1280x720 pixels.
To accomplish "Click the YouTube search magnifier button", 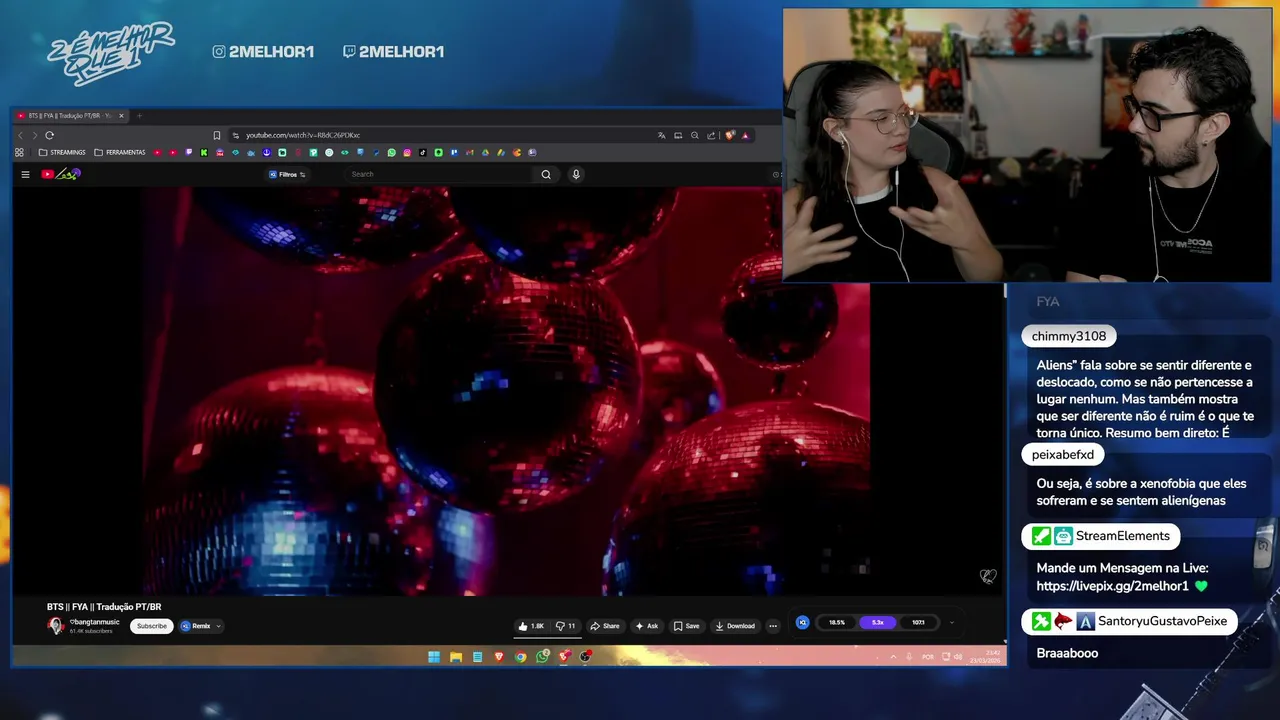I will [546, 174].
